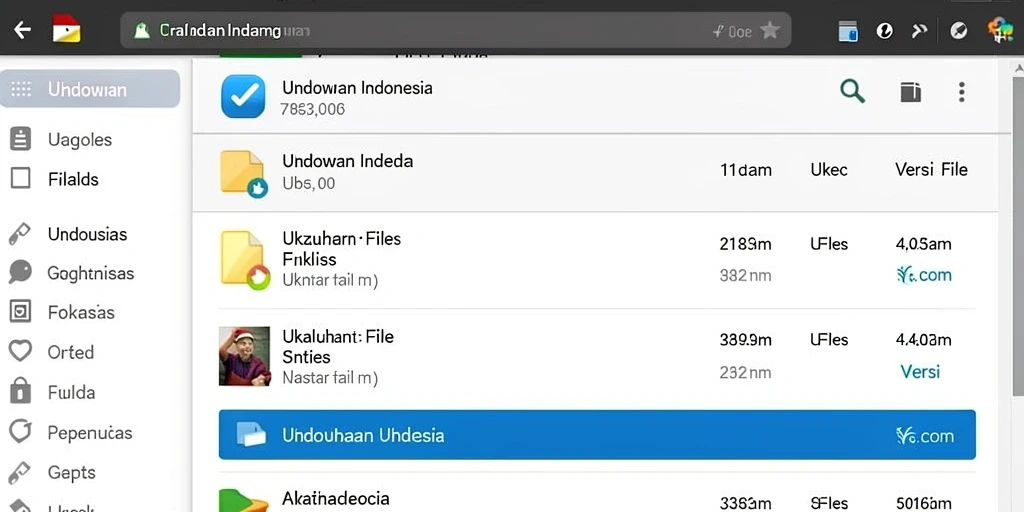Toggle the blue checkmark beside Undowan Indonesia
1024x512 pixels.
(x=243, y=96)
